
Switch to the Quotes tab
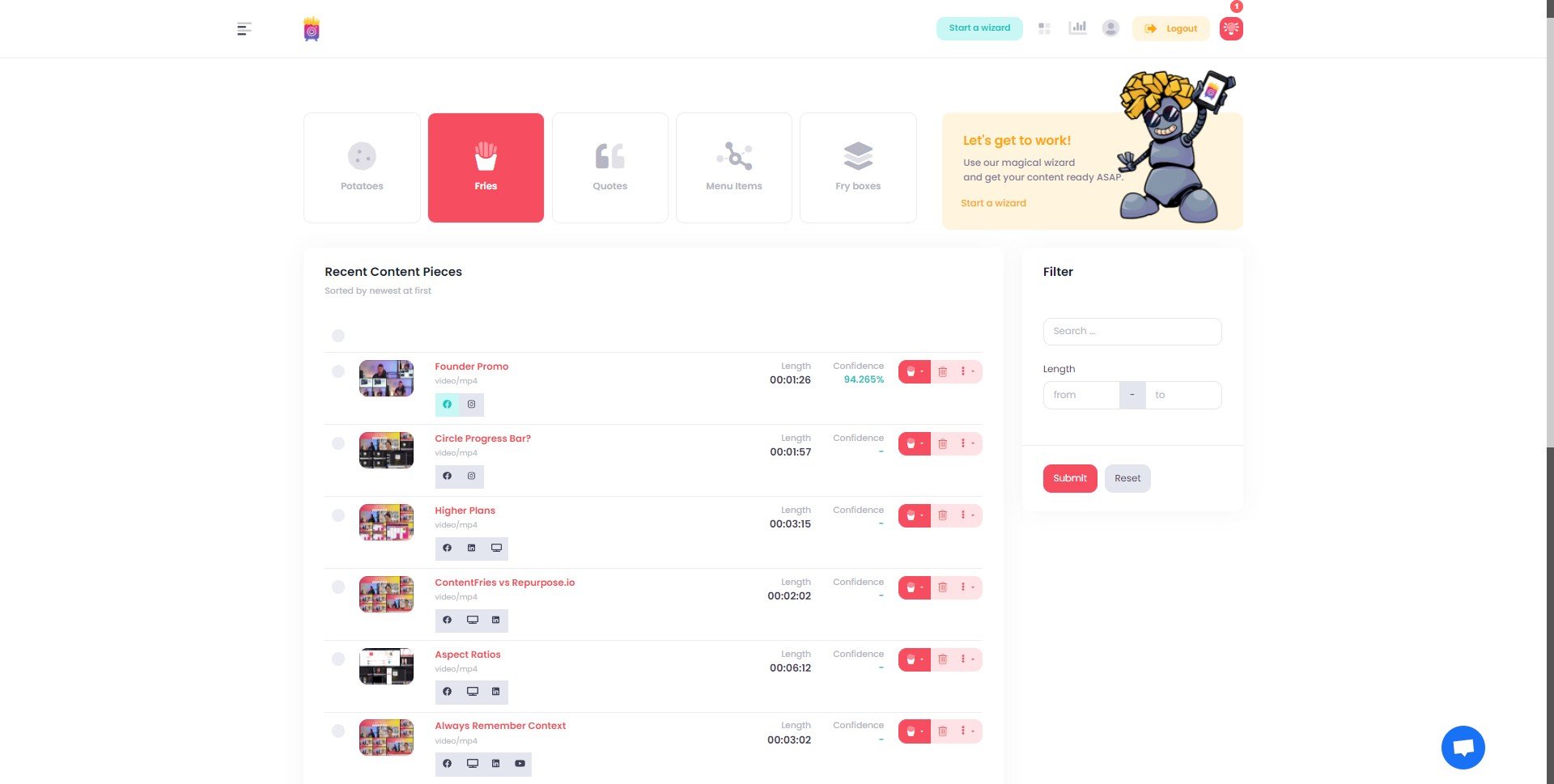609,167
